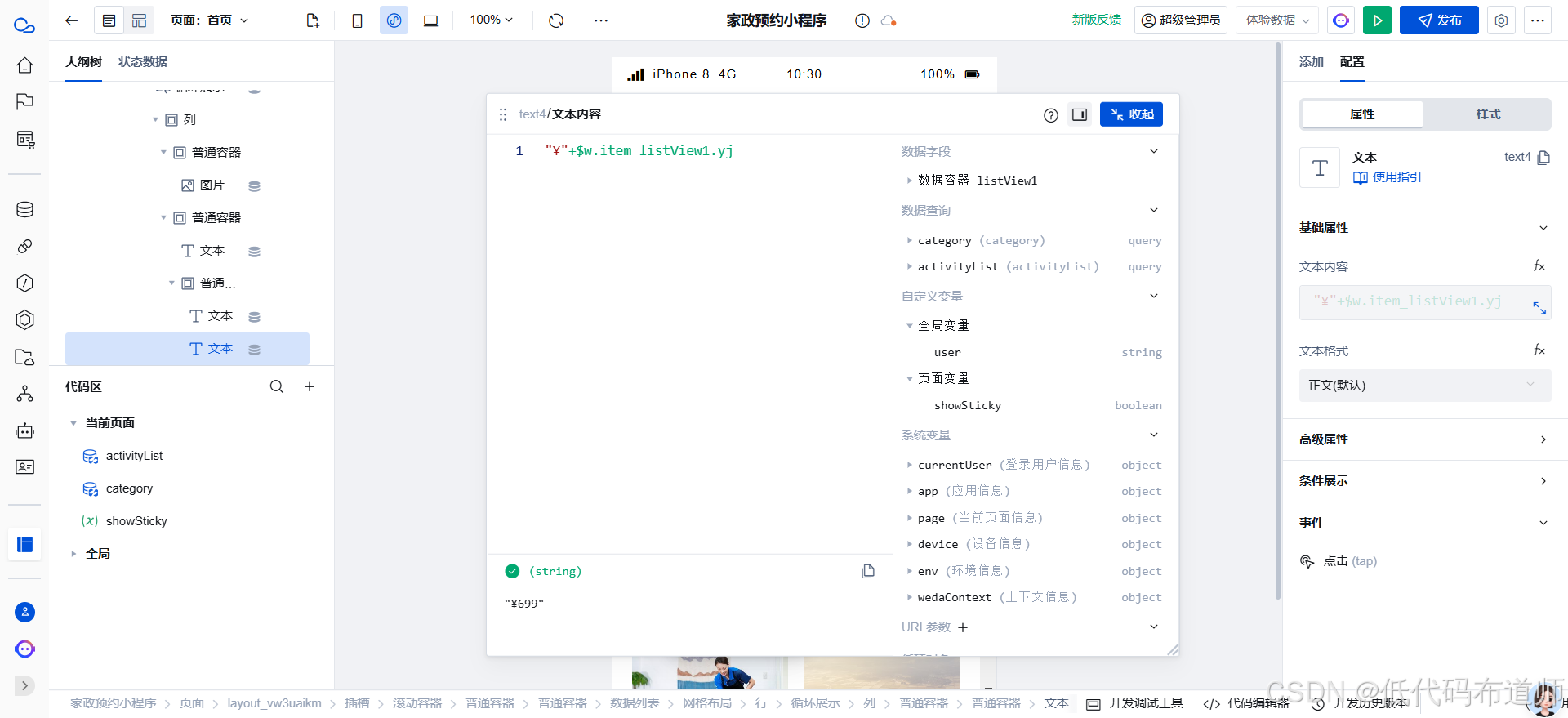1568x718 pixels.
Task: Click the refresh preview icon
Action: coord(556,20)
